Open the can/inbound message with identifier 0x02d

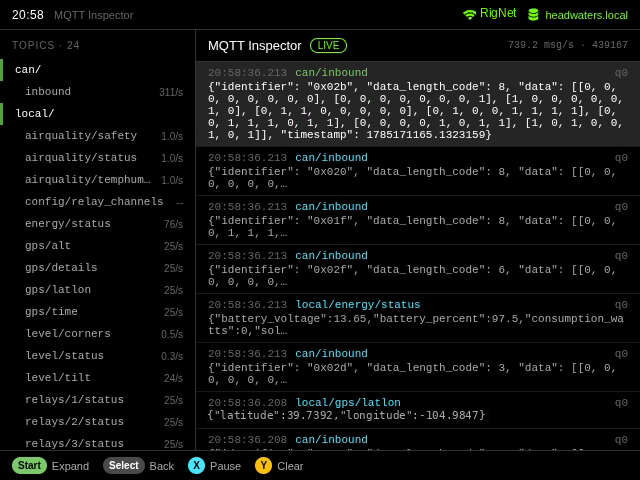418,367
